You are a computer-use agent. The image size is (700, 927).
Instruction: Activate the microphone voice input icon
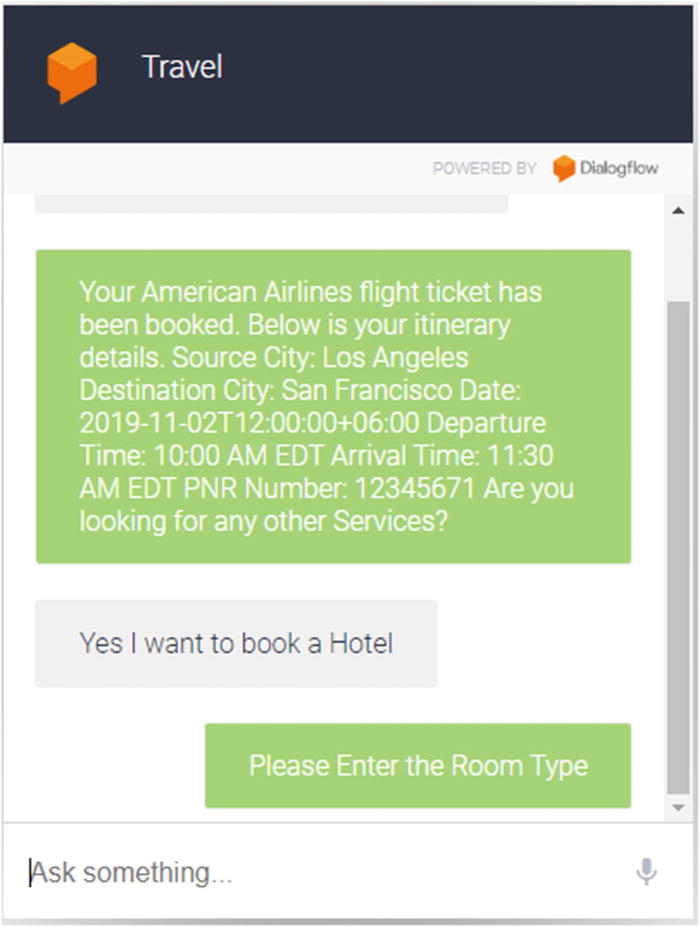point(646,871)
